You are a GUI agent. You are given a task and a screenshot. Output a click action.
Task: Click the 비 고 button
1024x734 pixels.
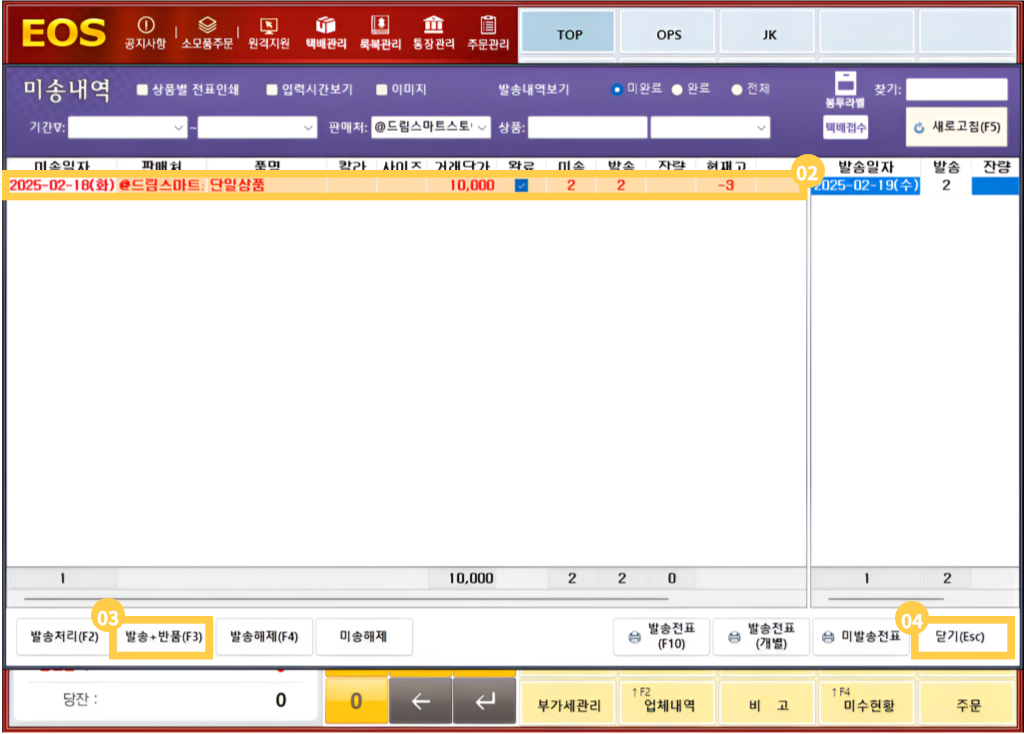point(769,703)
